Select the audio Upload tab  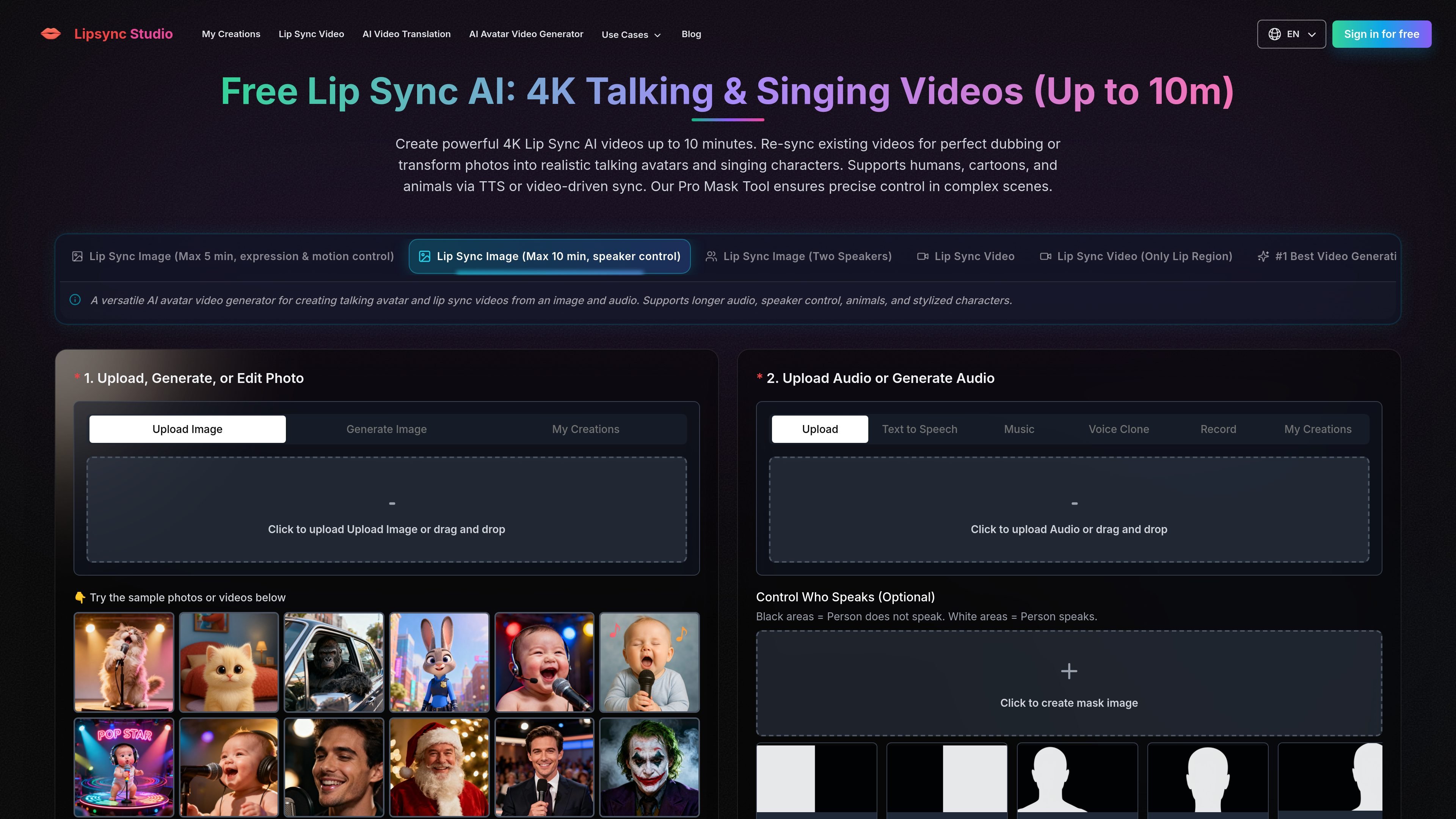pyautogui.click(x=819, y=429)
